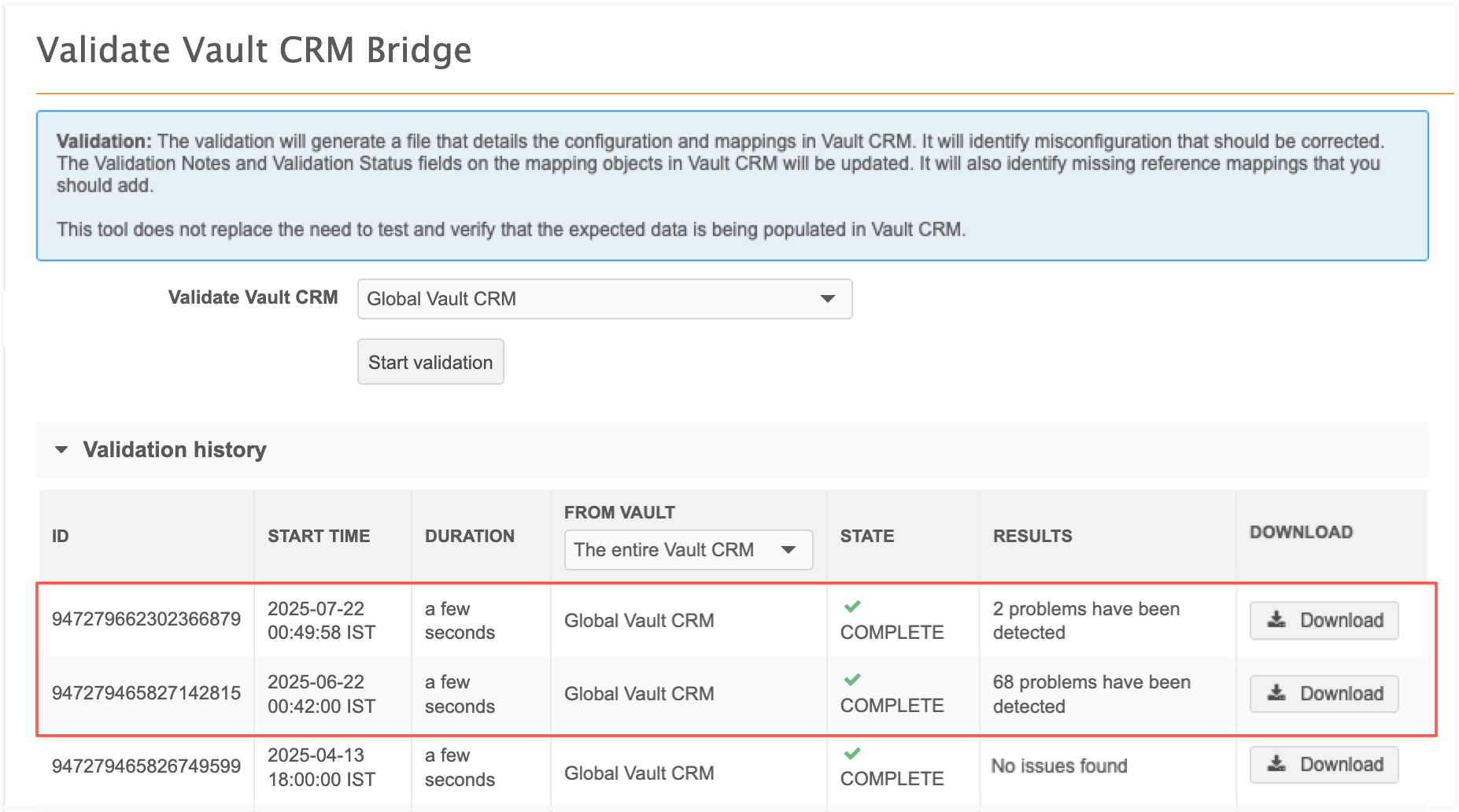This screenshot has width=1459, height=812.
Task: Click the ID column header
Action: [x=61, y=537]
